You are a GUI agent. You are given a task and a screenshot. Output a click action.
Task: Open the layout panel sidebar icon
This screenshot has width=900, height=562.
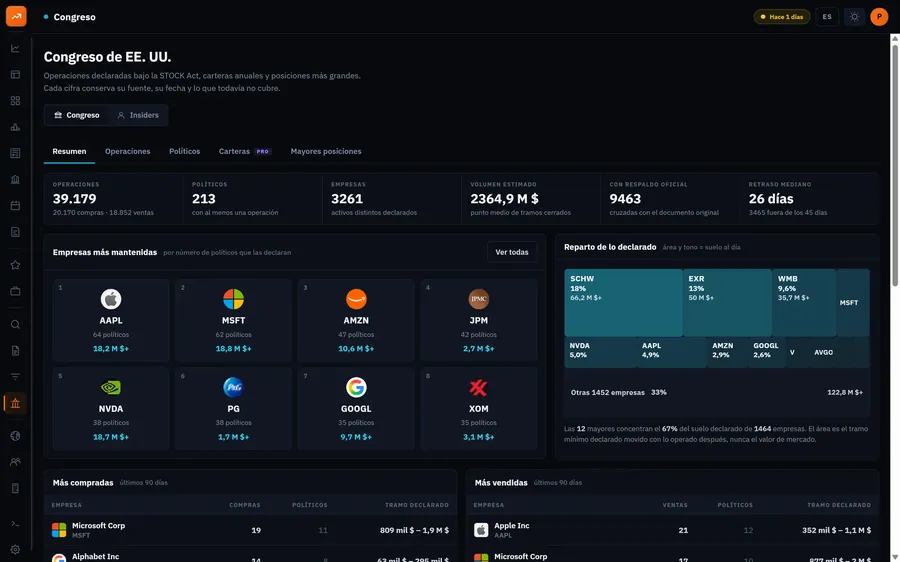[x=15, y=75]
